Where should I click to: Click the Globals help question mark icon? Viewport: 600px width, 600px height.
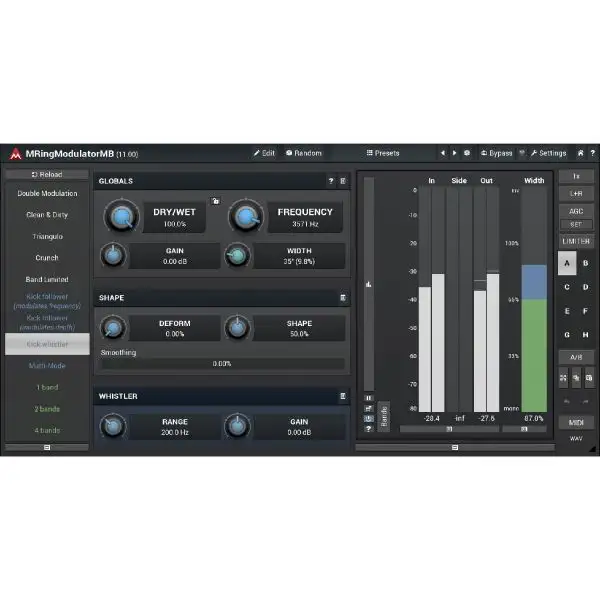click(331, 181)
